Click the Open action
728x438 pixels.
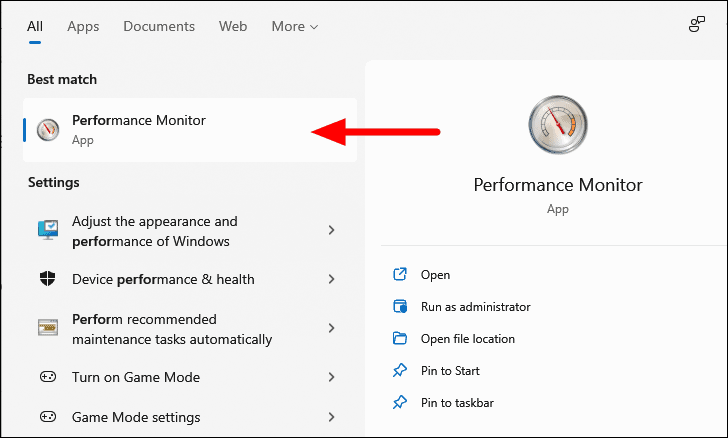coord(435,275)
